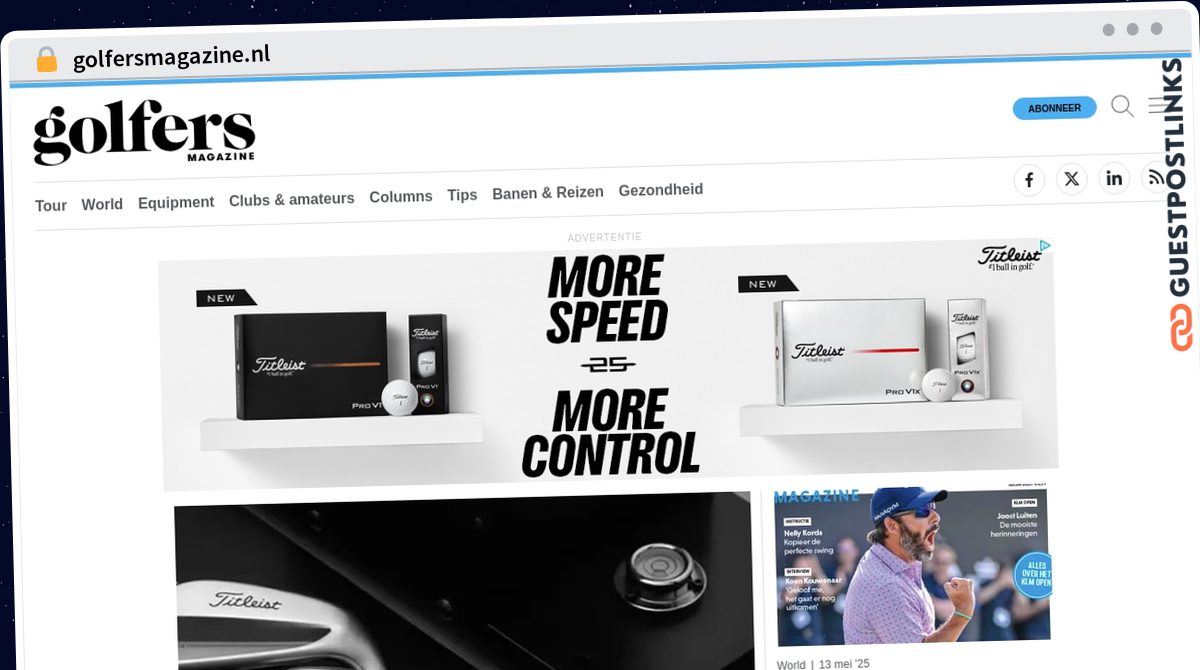Open the X (Twitter) profile icon
Screen dimensions: 1200x670
1072,179
